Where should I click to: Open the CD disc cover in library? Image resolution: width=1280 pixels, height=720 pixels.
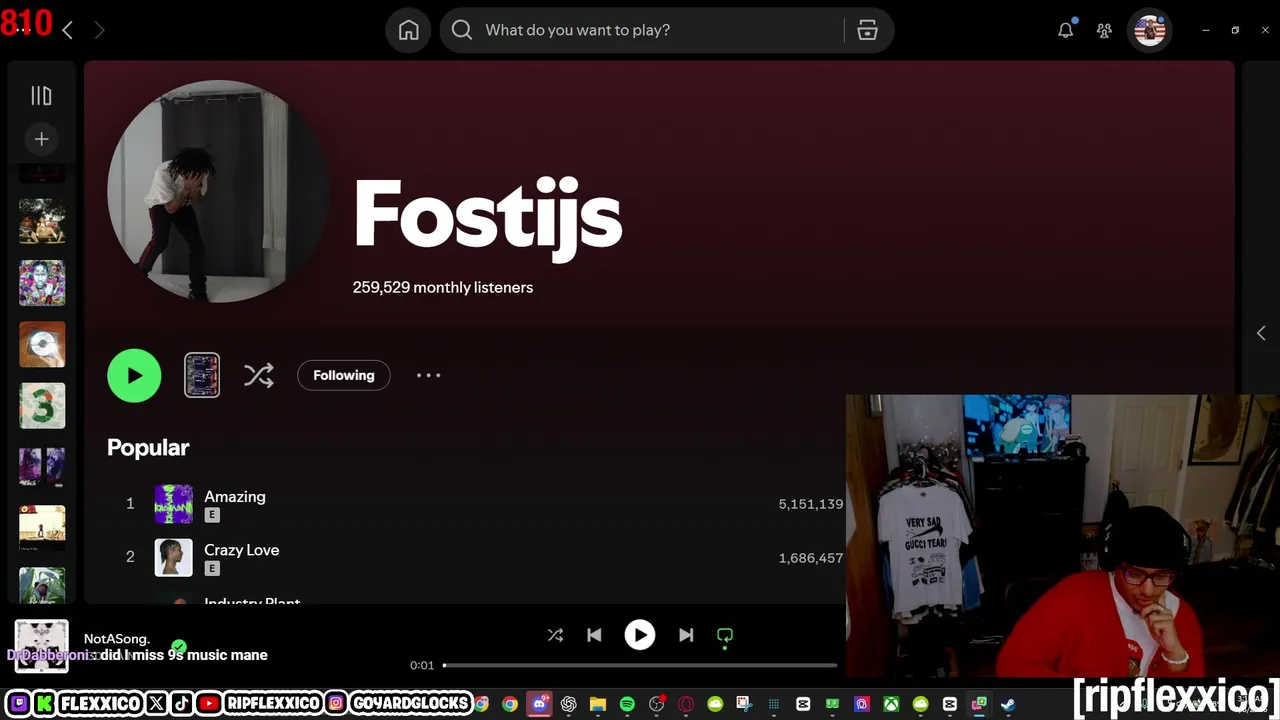pos(42,345)
